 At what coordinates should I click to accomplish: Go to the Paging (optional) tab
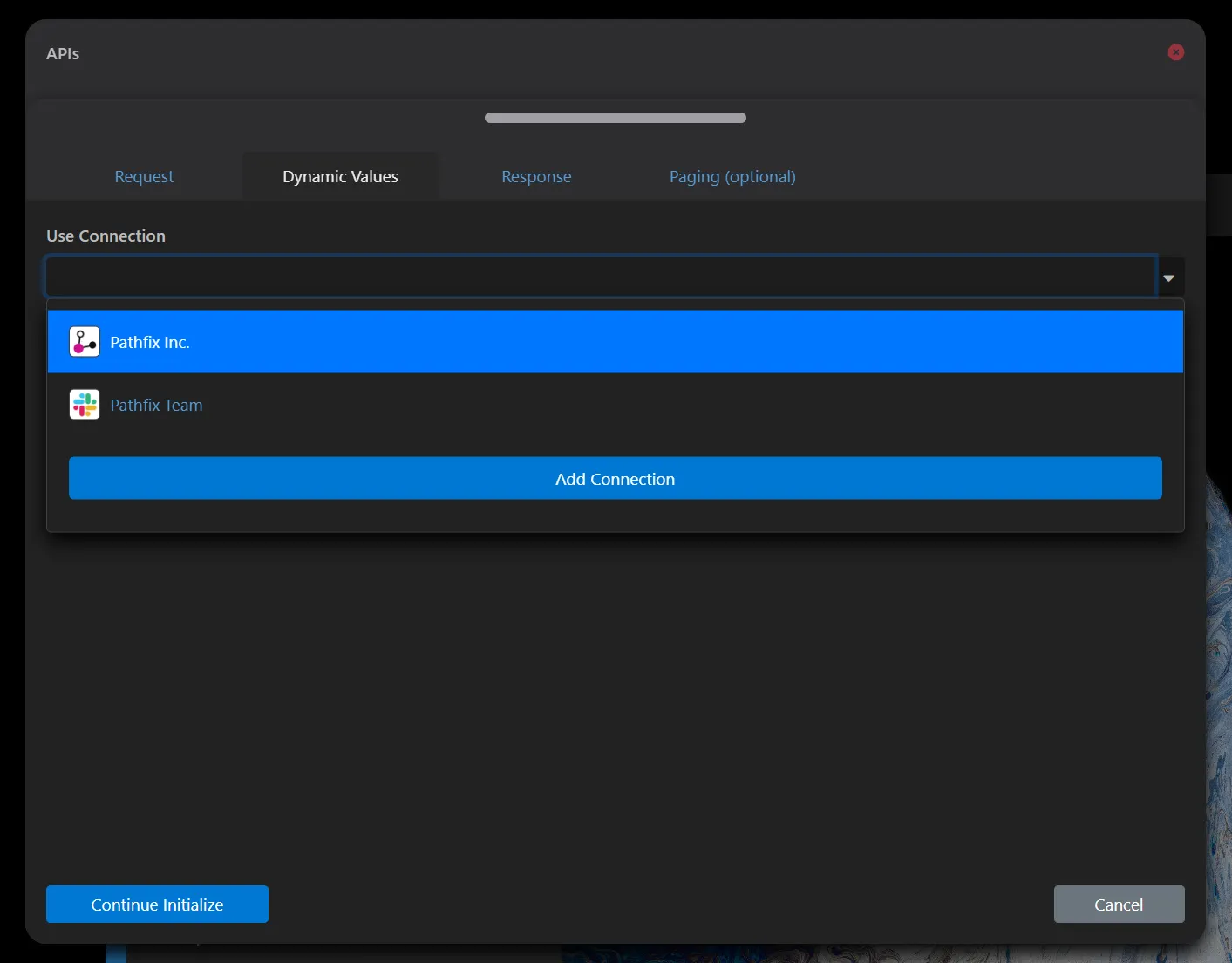(732, 176)
